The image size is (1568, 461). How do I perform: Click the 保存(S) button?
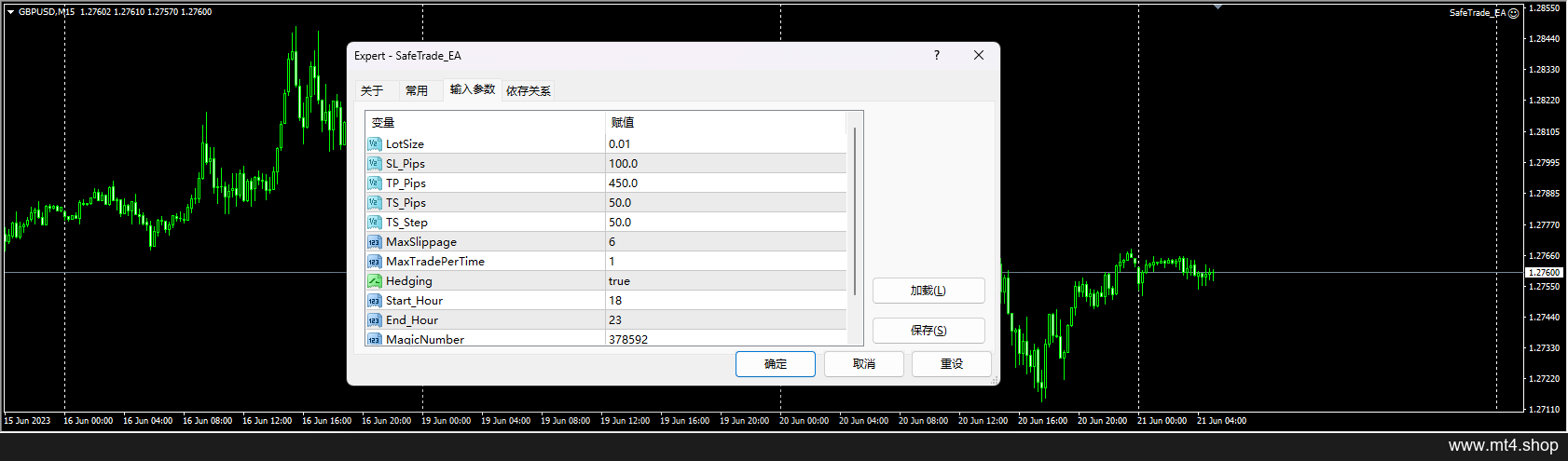pyautogui.click(x=928, y=331)
